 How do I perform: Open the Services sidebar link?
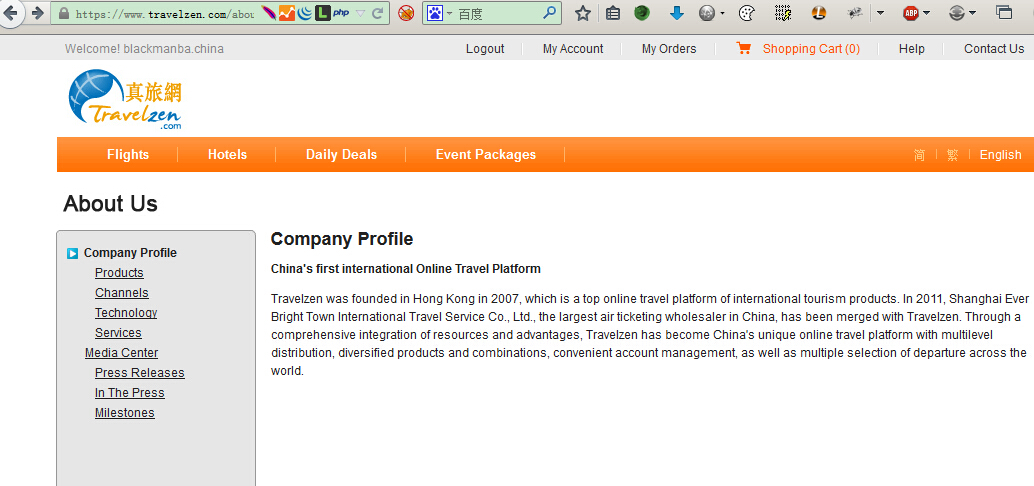(x=118, y=333)
